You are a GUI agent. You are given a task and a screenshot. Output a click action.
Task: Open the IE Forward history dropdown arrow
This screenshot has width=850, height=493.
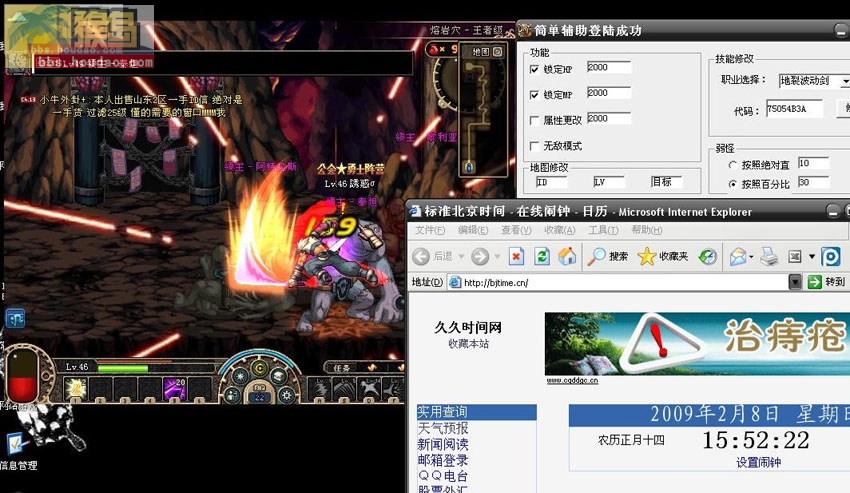pos(497,256)
